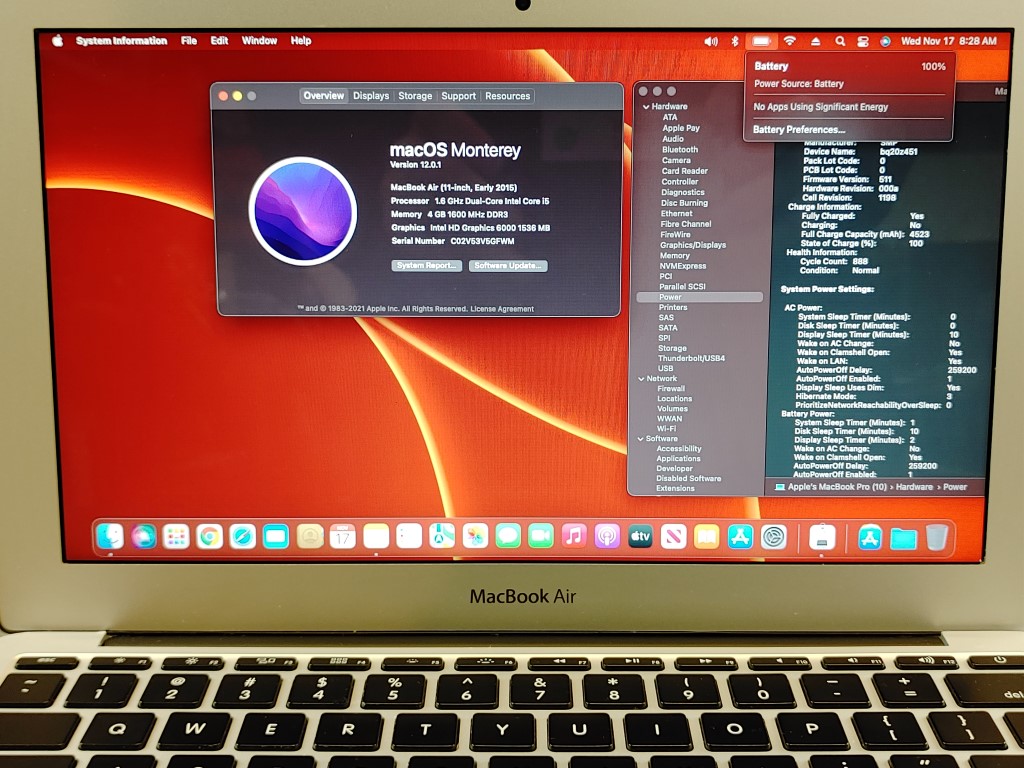Select the Overview tab
Screen dimensions: 1024x768
click(323, 96)
